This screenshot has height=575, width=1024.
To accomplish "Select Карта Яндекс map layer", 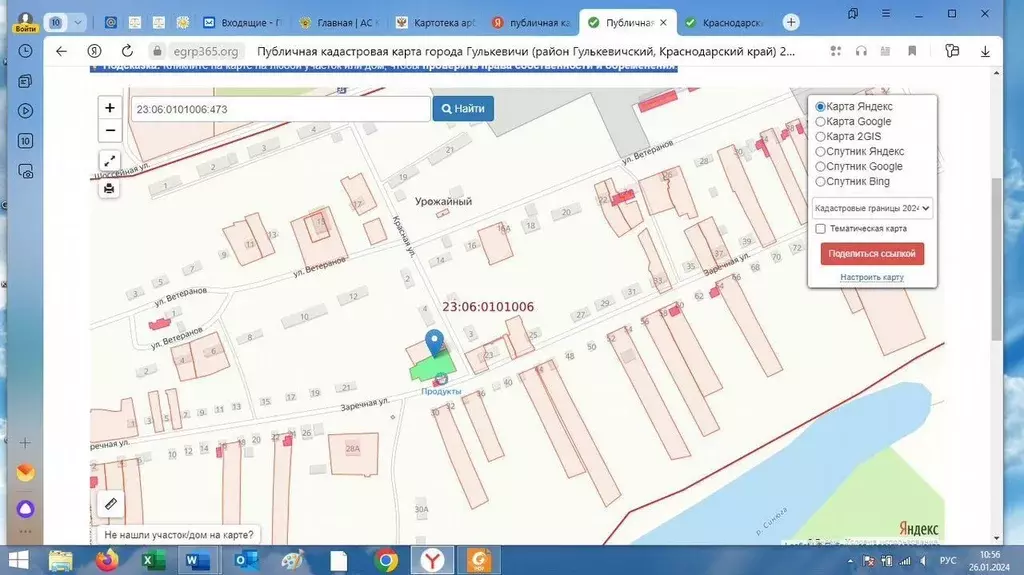I will pos(820,107).
